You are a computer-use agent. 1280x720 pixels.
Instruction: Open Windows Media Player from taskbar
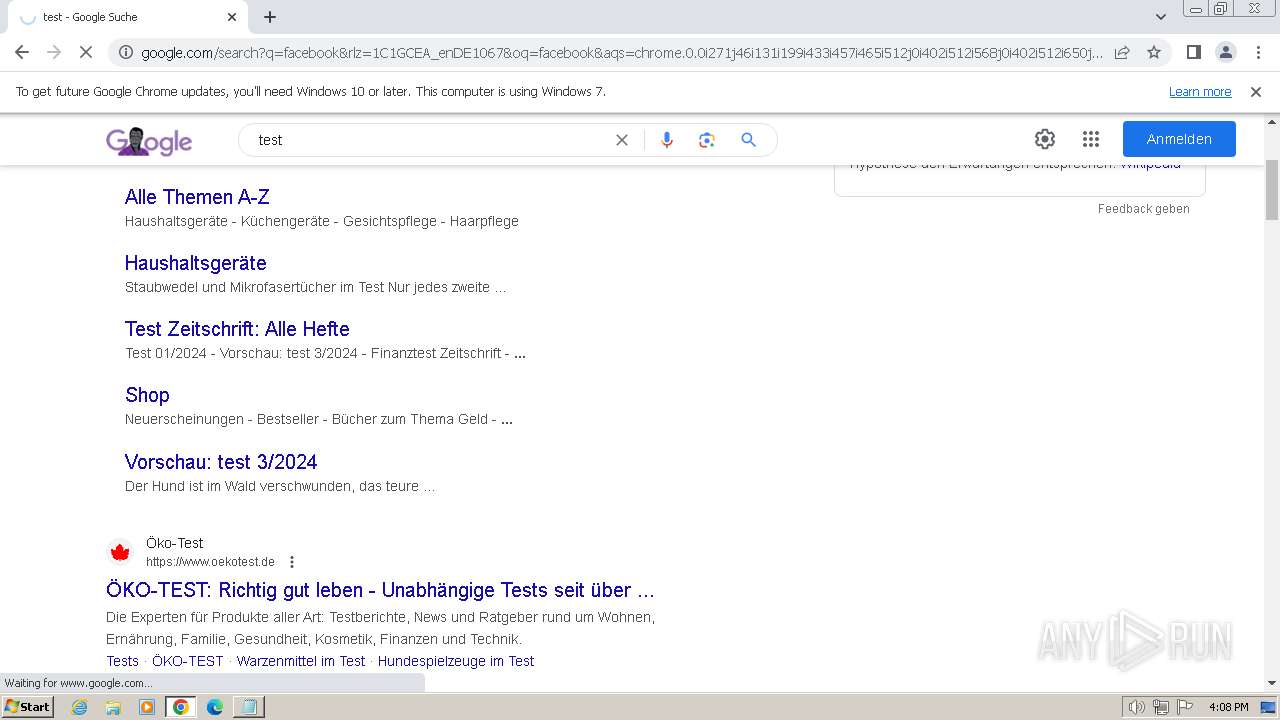[147, 707]
